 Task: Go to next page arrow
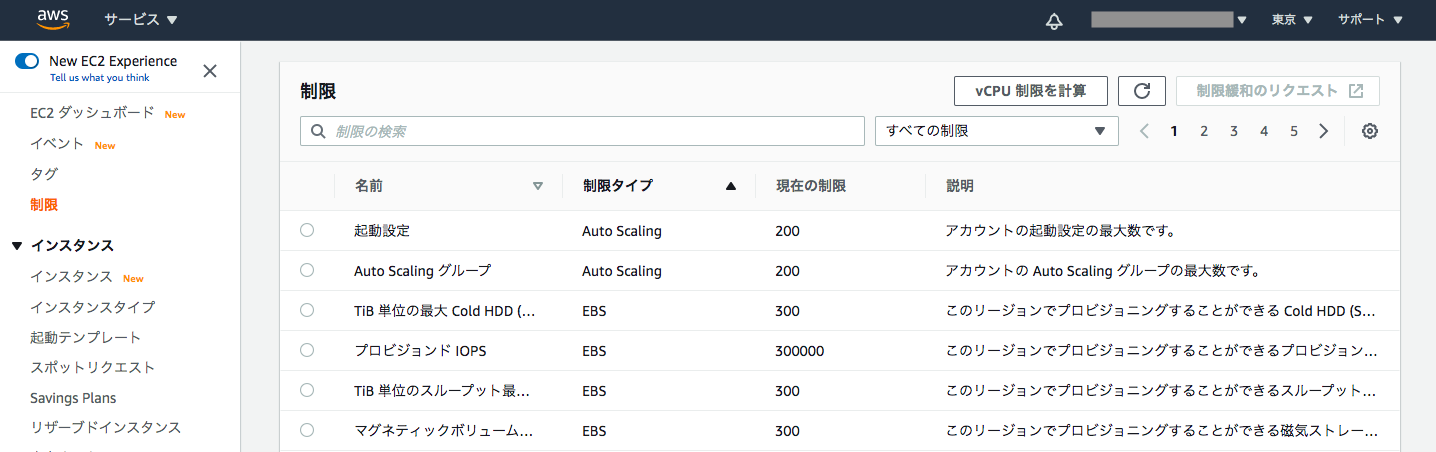pos(1324,131)
